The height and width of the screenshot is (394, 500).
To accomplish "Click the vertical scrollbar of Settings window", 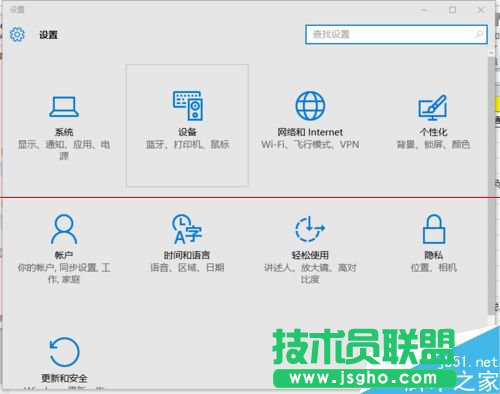I will click(x=492, y=187).
